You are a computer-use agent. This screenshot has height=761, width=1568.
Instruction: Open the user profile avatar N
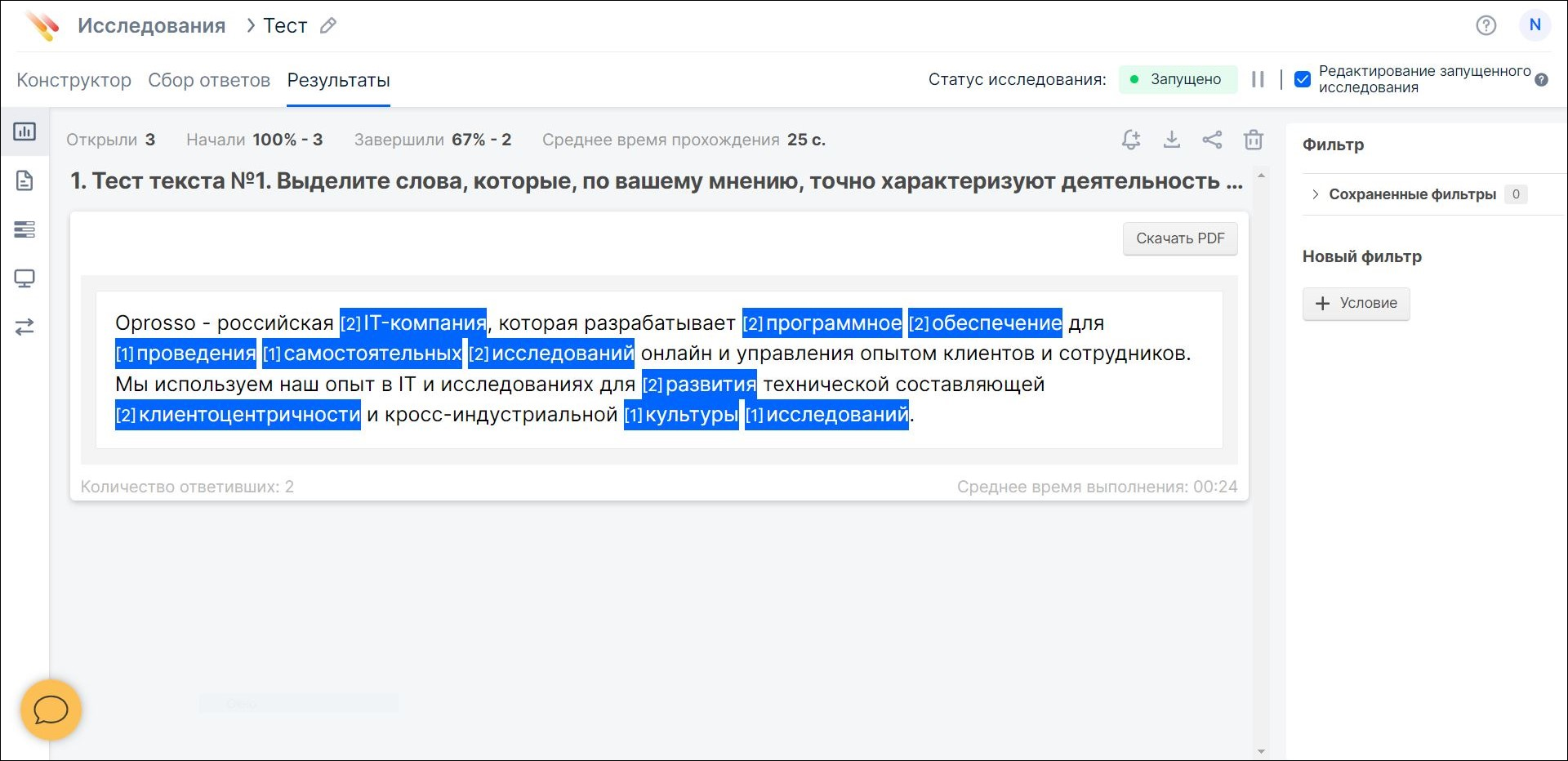[1535, 25]
